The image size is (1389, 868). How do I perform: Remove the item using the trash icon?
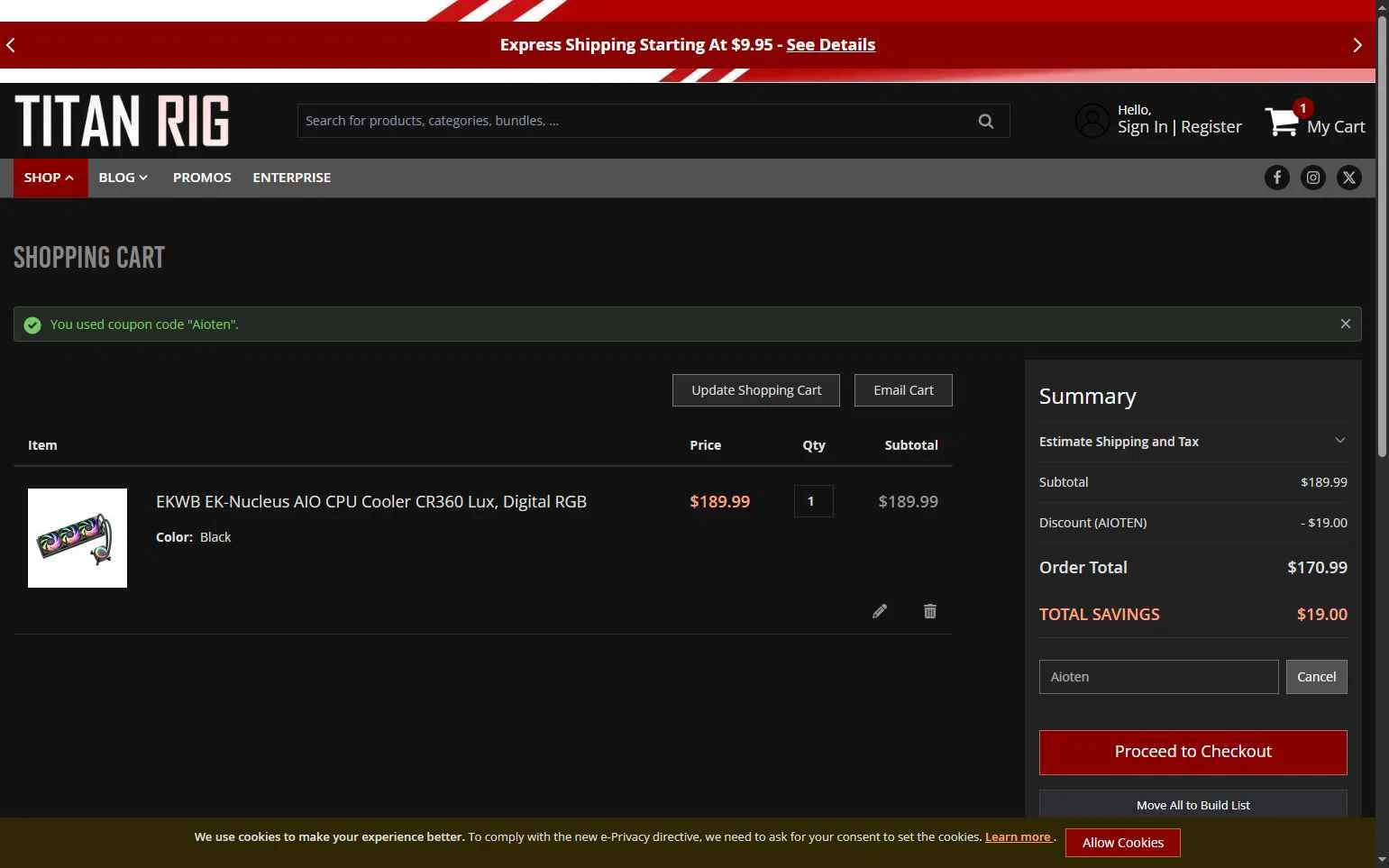tap(930, 611)
